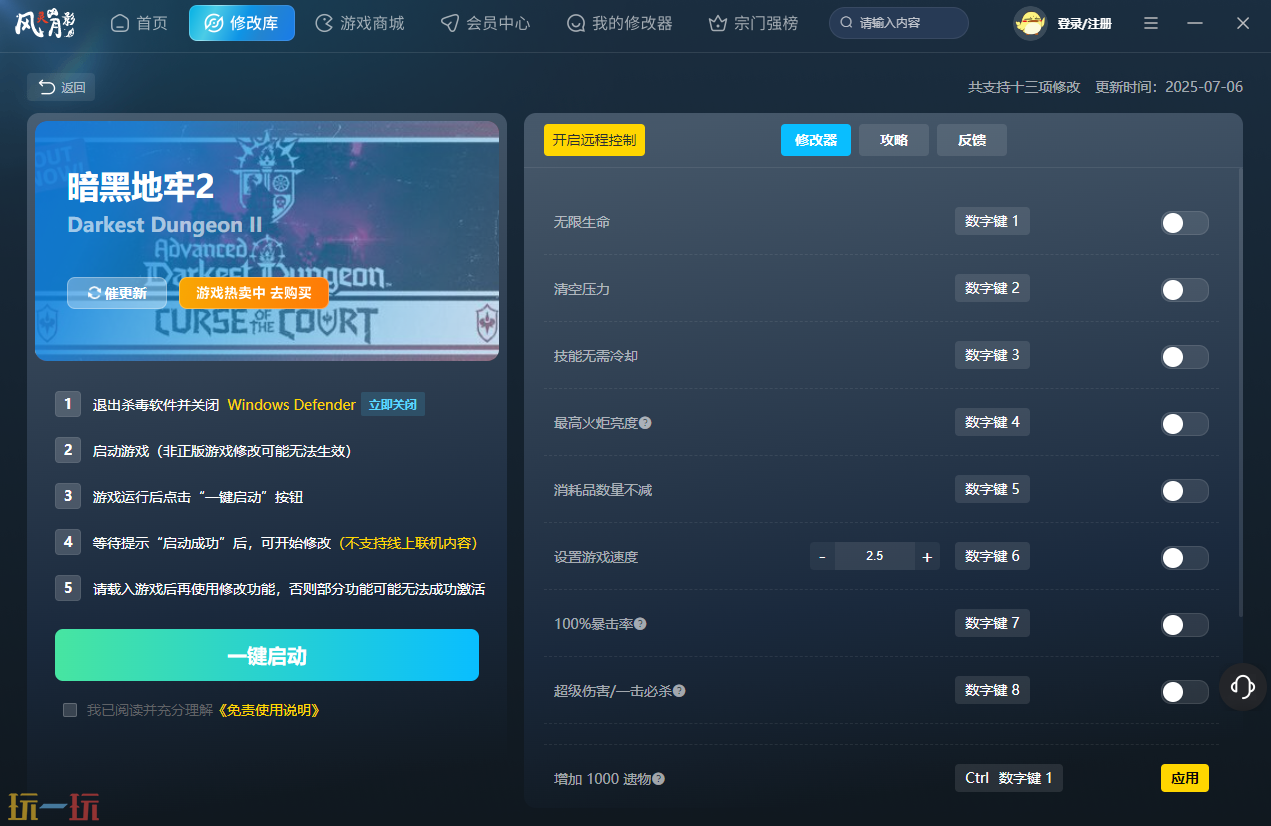1271x826 pixels.
Task: Click help icon beside 超级伤害/一击必杀
Action: tap(679, 691)
